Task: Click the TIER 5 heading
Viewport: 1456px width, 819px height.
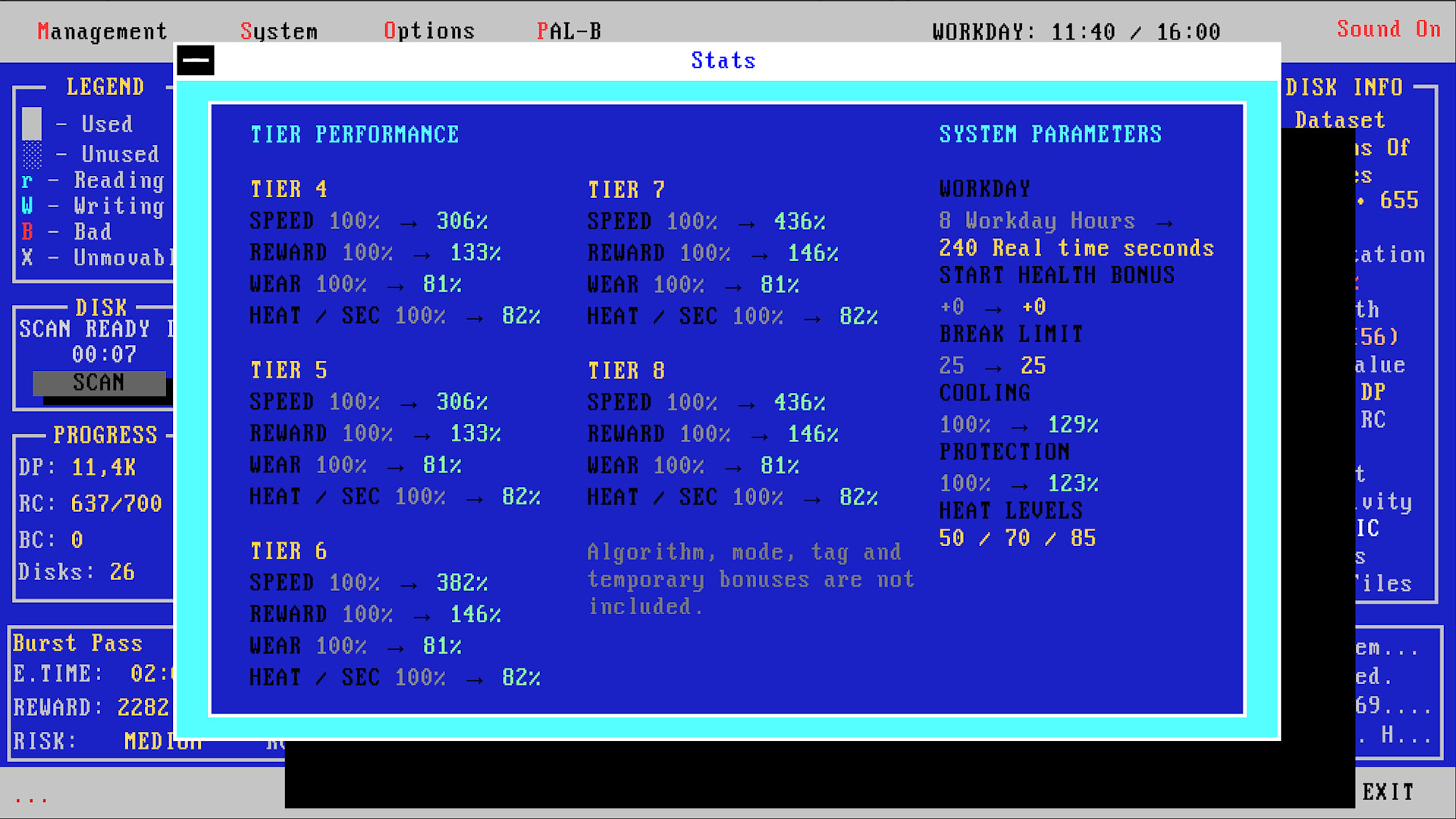Action: (289, 370)
